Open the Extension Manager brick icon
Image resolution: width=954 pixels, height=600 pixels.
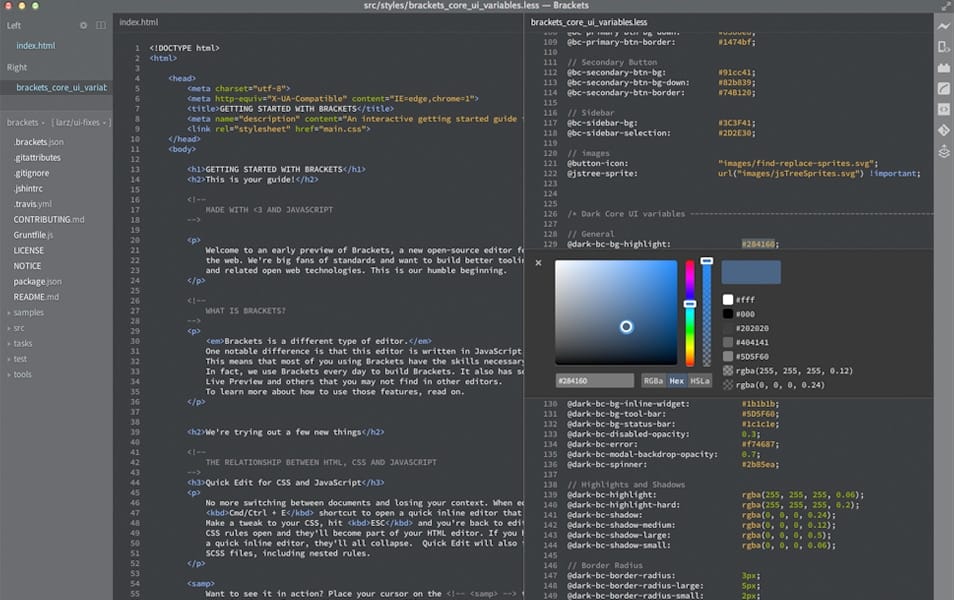[941, 68]
